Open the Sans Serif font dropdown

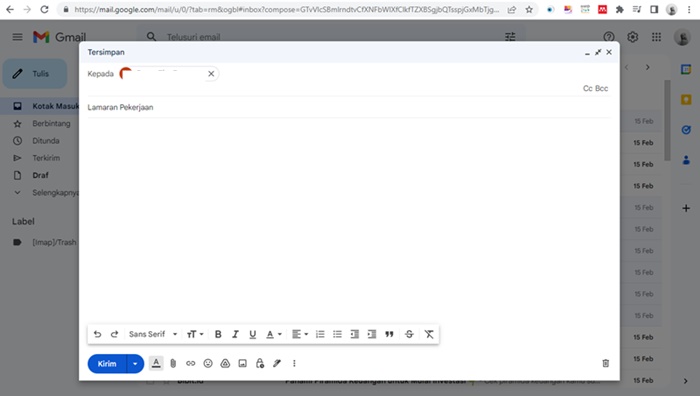pyautogui.click(x=153, y=334)
